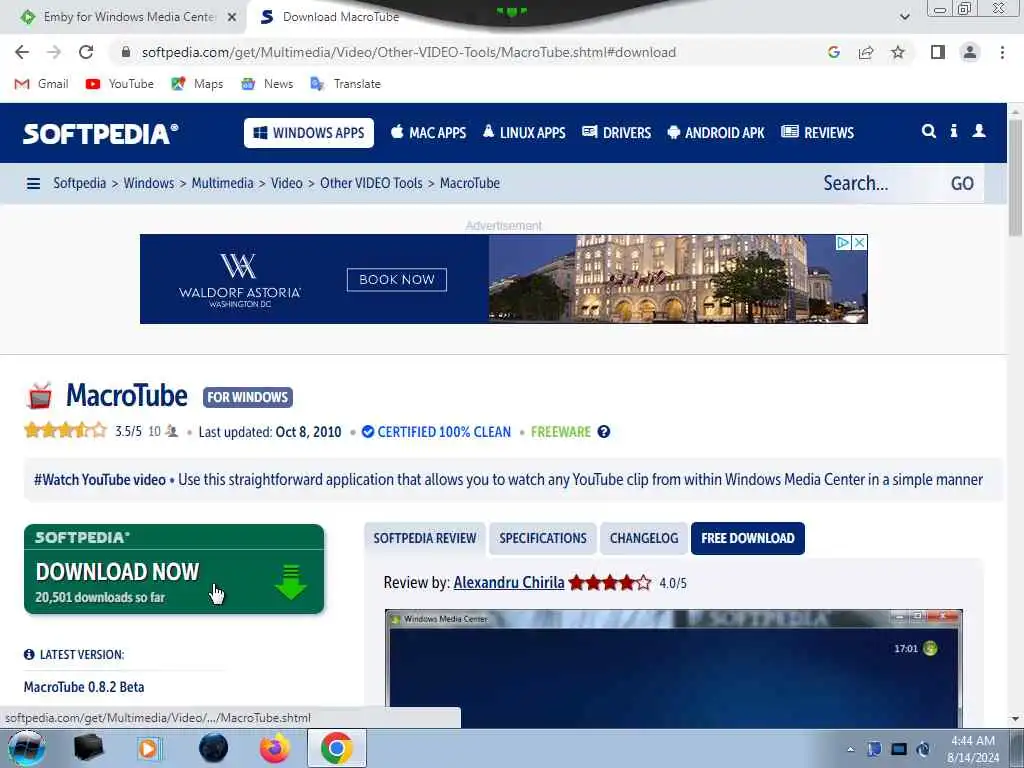Click the user ratings star row
Image resolution: width=1024 pixels, height=768 pixels.
pyautogui.click(x=65, y=430)
